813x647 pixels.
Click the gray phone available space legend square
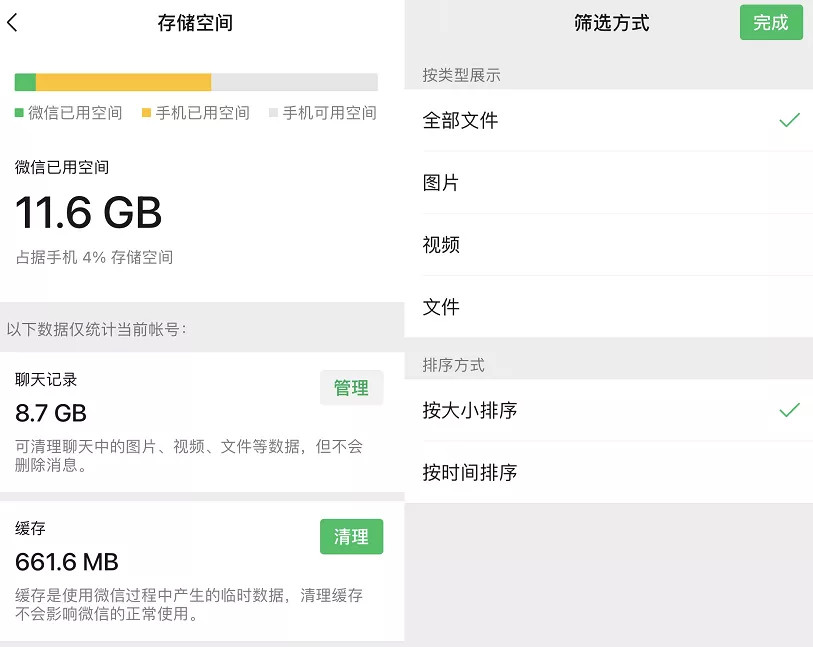pyautogui.click(x=273, y=112)
